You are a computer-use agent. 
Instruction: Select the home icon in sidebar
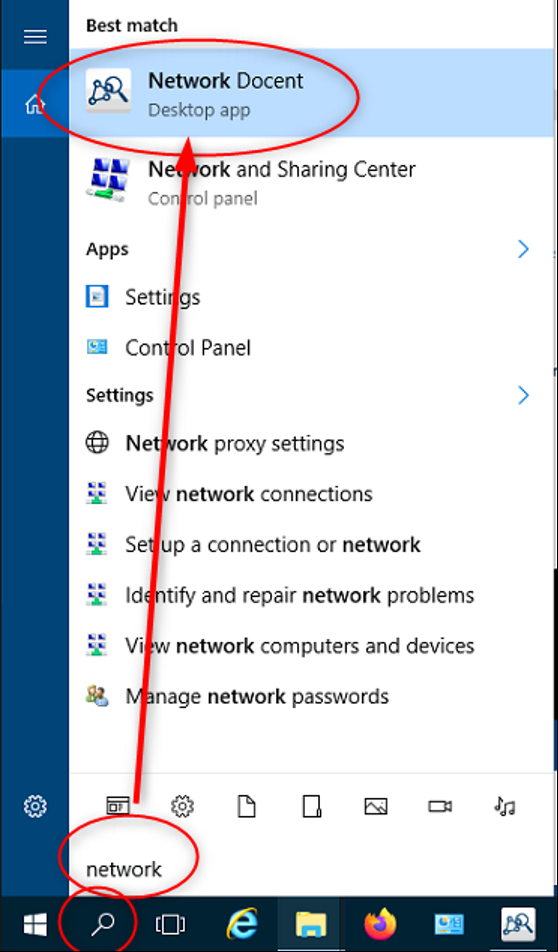click(35, 104)
